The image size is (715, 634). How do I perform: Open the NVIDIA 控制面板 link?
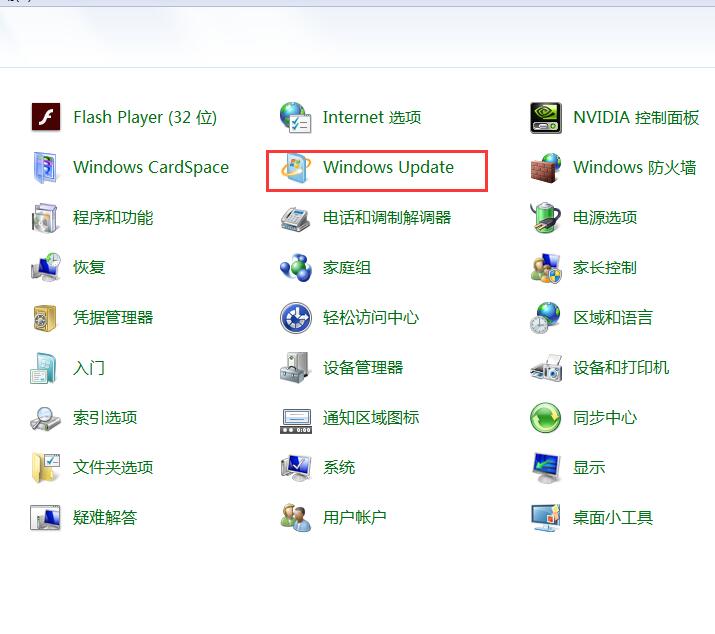click(x=636, y=118)
